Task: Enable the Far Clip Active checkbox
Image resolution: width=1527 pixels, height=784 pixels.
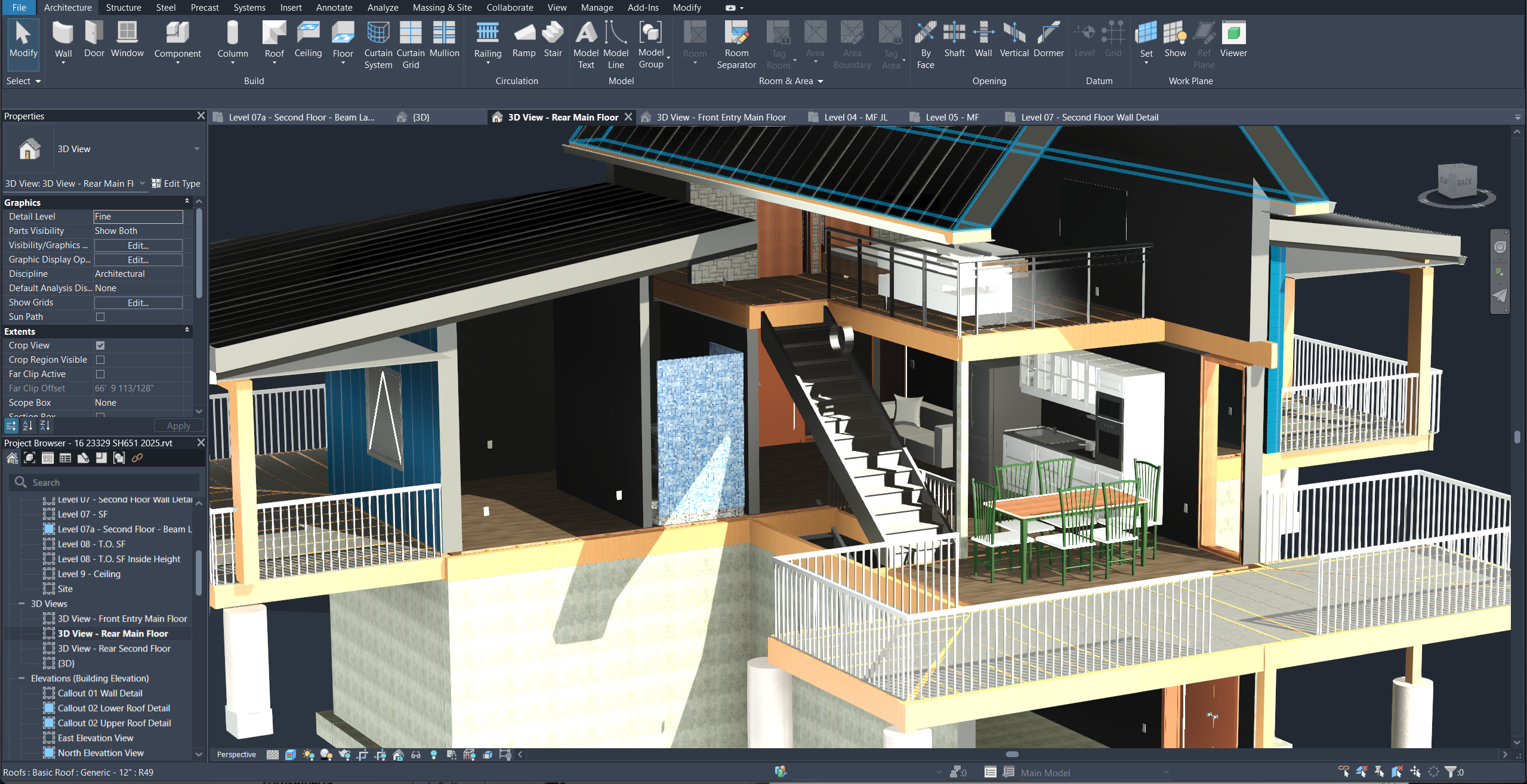Action: [x=100, y=374]
